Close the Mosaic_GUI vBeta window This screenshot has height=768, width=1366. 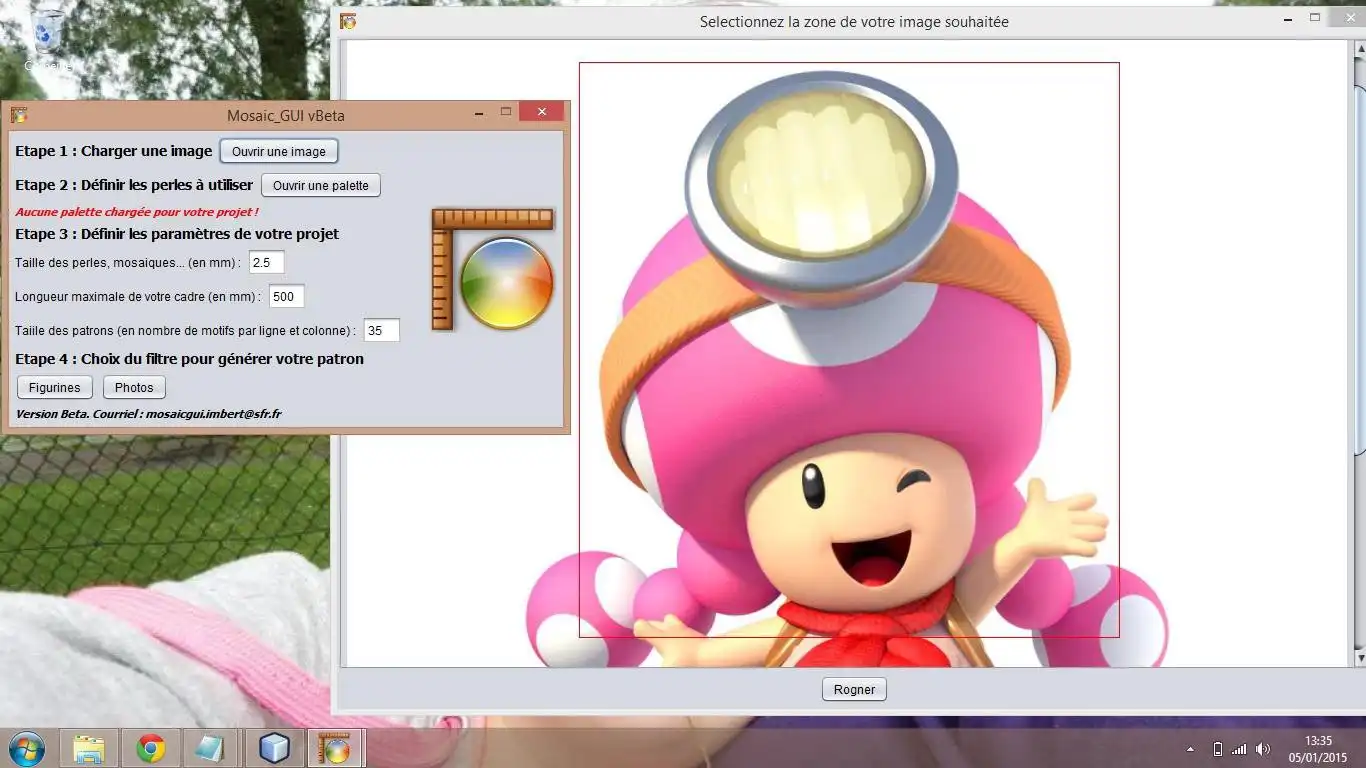point(542,112)
